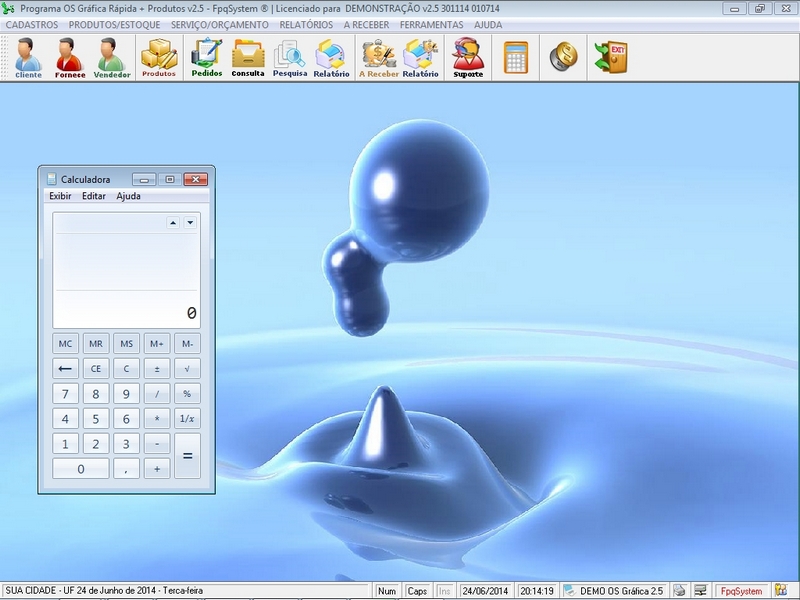Open the Editar menu in Calculadora

click(x=94, y=196)
